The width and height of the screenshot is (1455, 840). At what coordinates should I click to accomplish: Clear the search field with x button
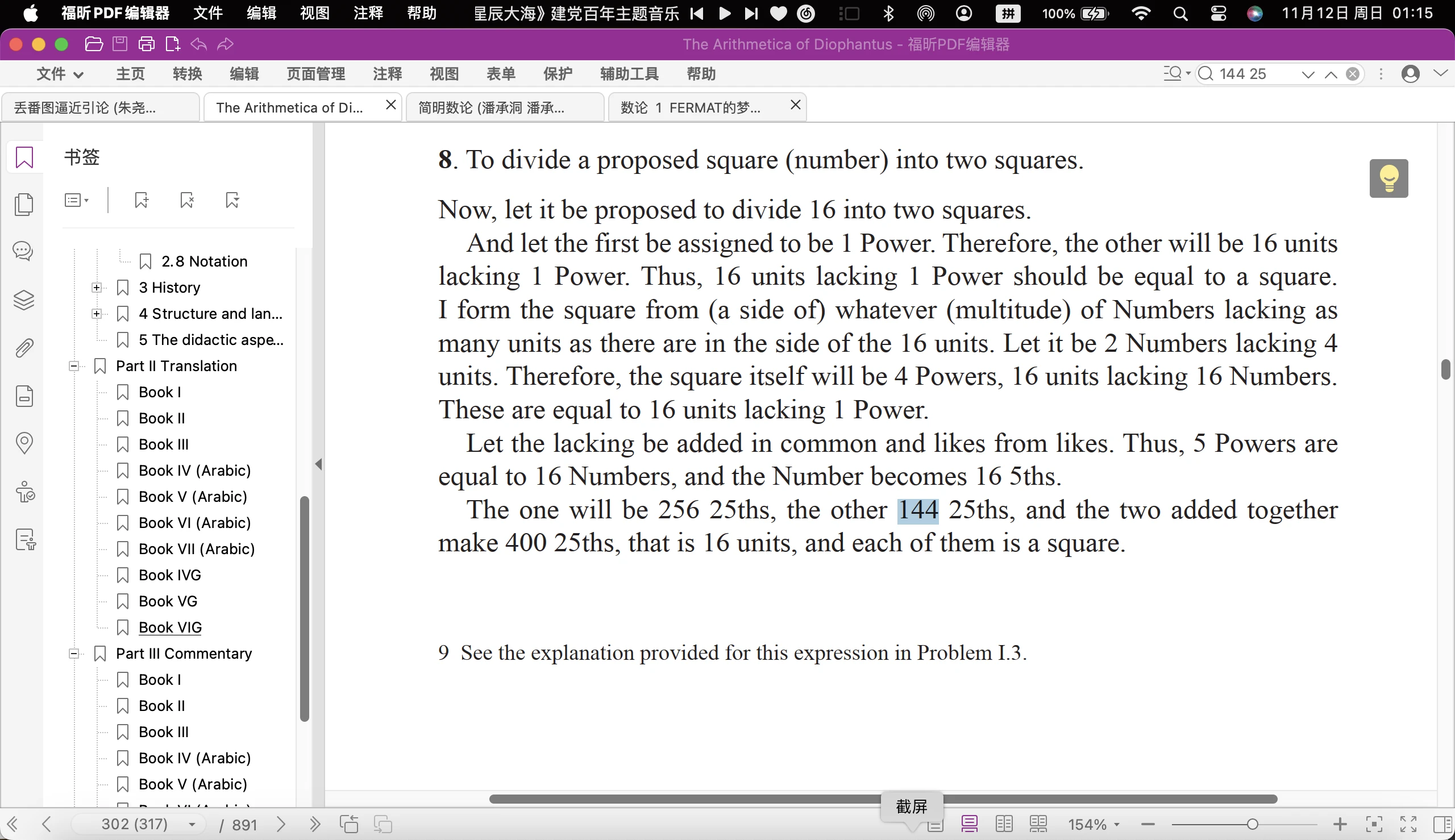[x=1352, y=74]
